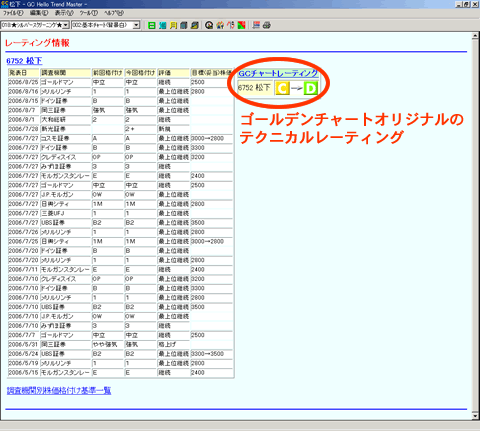Click the 2006/7/28 date cell
This screenshot has width=480, height=431.
pyautogui.click(x=23, y=129)
